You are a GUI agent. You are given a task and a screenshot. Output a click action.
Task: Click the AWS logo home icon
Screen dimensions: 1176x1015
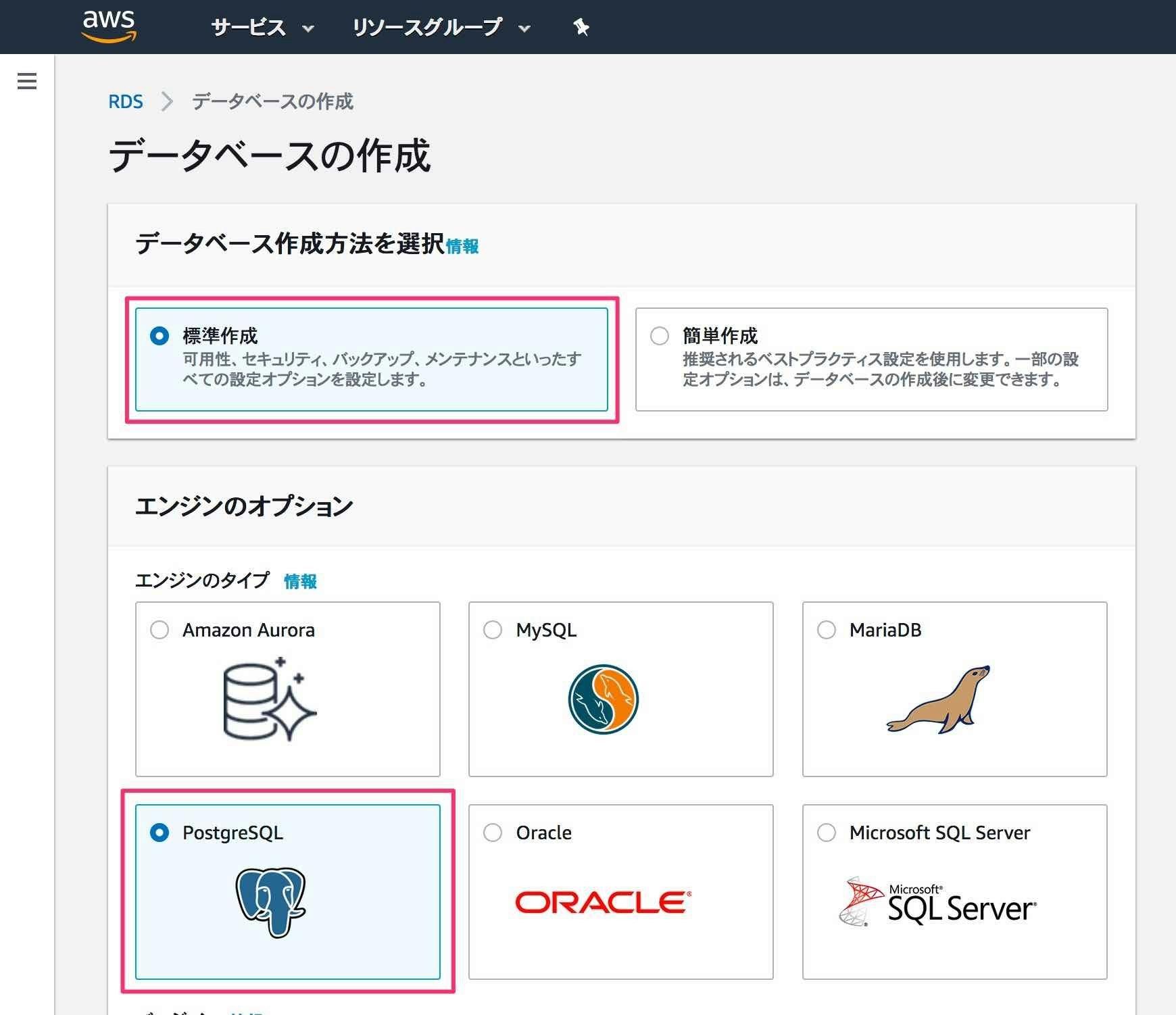[x=109, y=26]
